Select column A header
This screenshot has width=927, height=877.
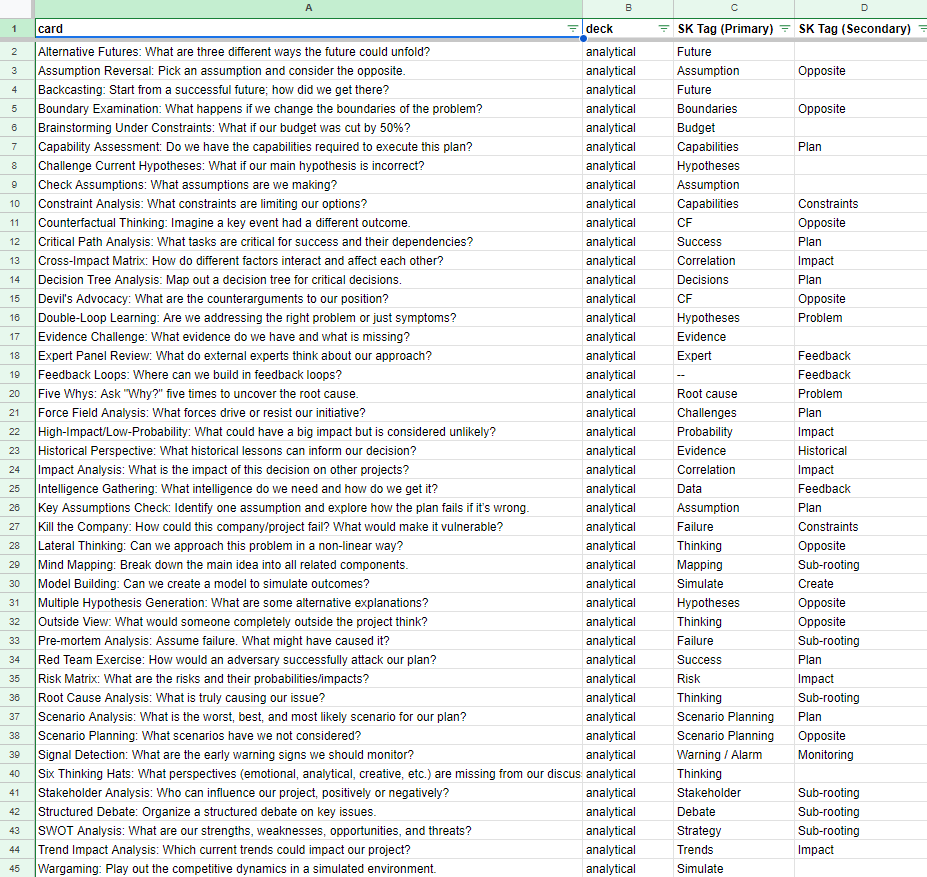[309, 8]
